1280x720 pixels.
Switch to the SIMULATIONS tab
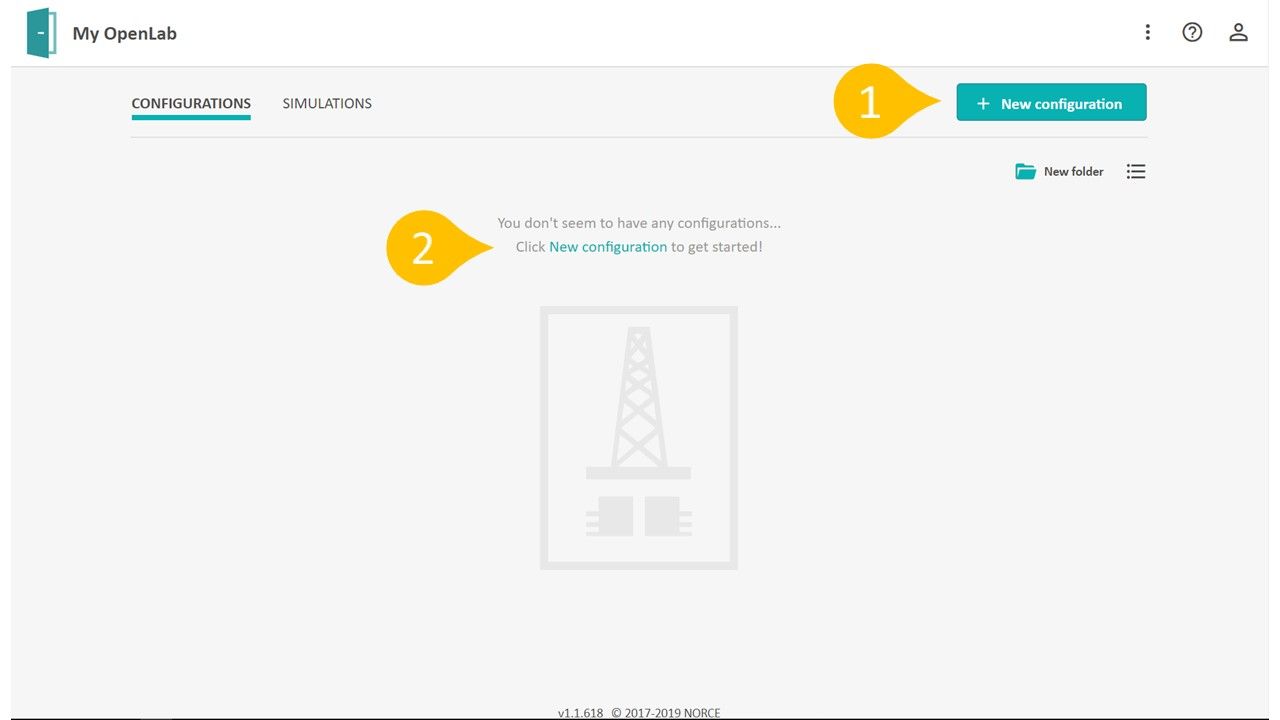pyautogui.click(x=327, y=104)
